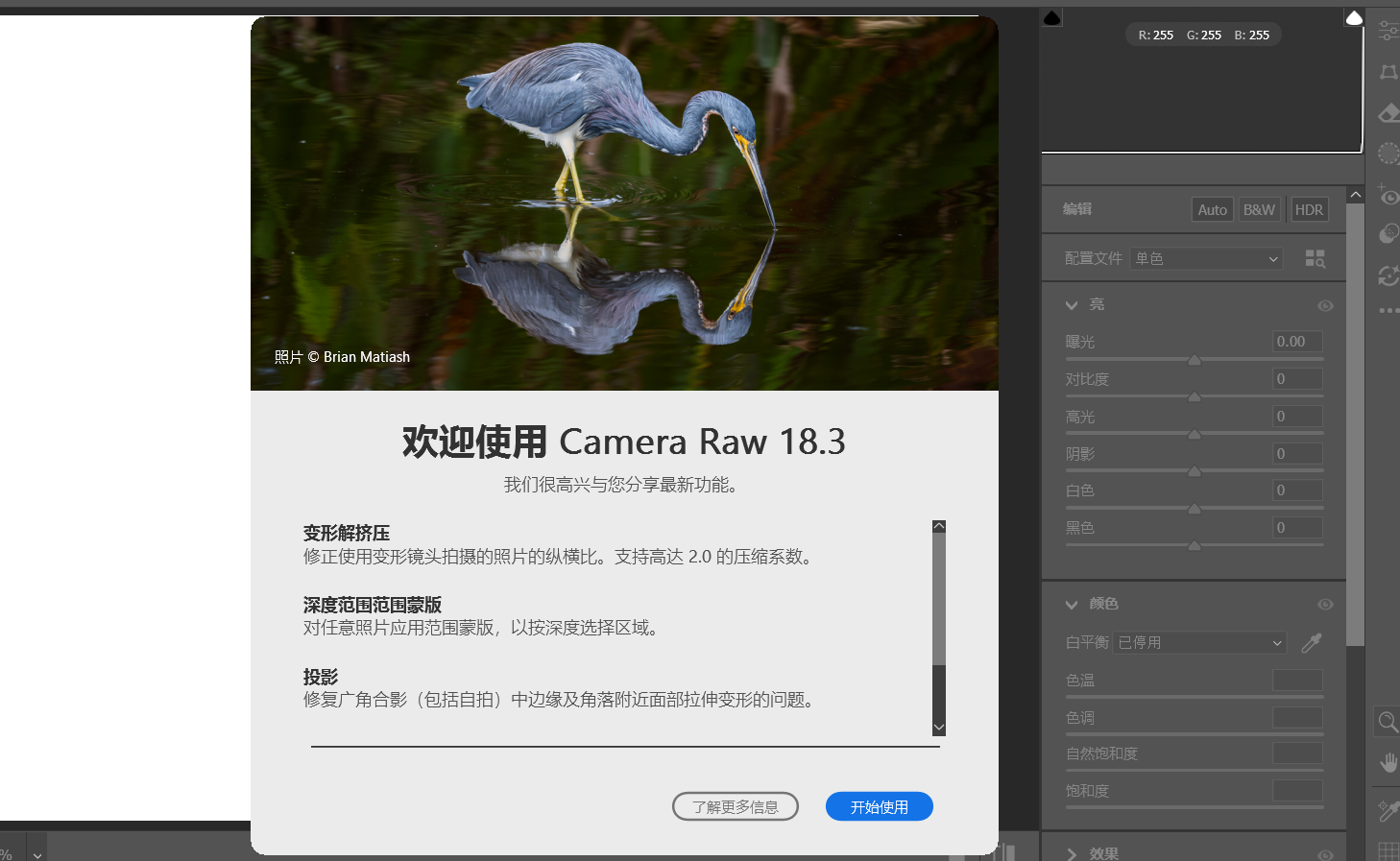
Task: Open the overlapping-circles Presets icon
Action: (1388, 234)
